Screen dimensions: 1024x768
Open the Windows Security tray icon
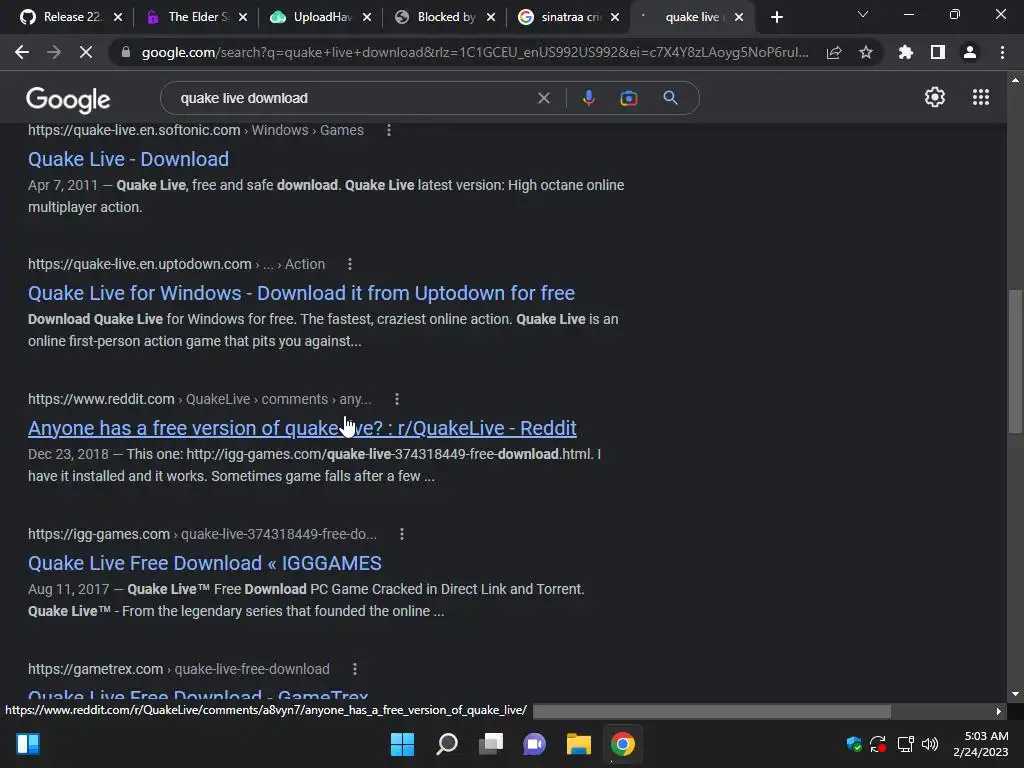pyautogui.click(x=854, y=744)
